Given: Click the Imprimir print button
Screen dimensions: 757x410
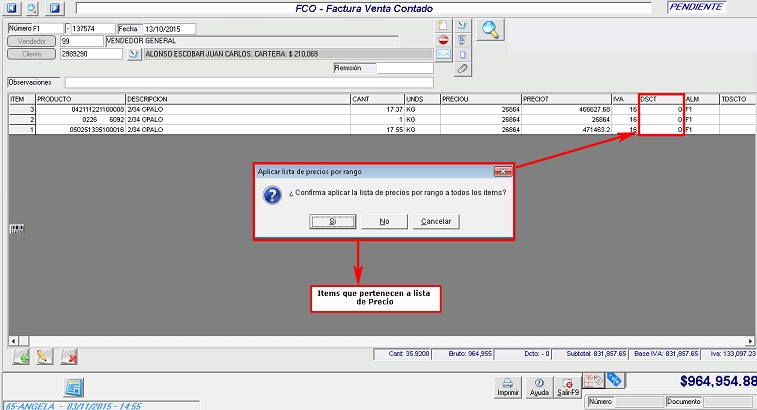Looking at the screenshot, I should [x=508, y=386].
